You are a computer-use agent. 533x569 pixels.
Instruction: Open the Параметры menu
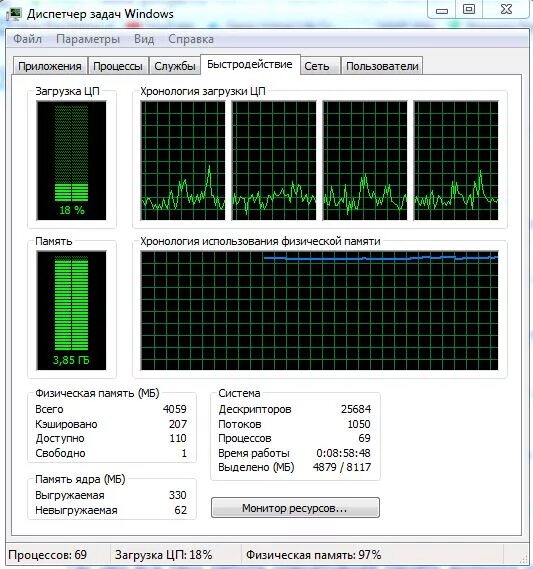coord(88,39)
